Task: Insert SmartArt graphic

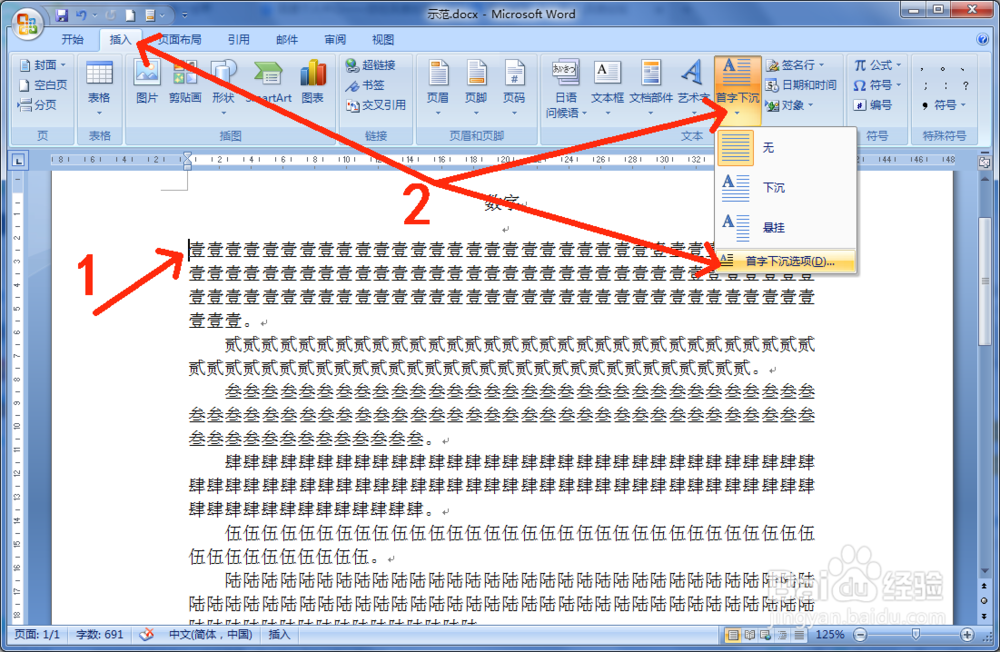Action: pos(268,82)
